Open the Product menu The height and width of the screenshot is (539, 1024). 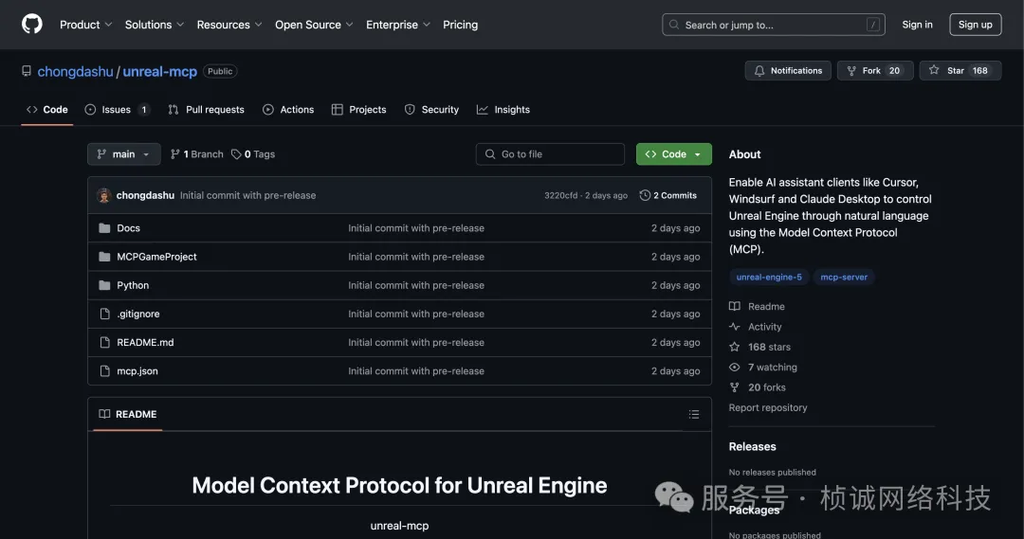tap(86, 25)
